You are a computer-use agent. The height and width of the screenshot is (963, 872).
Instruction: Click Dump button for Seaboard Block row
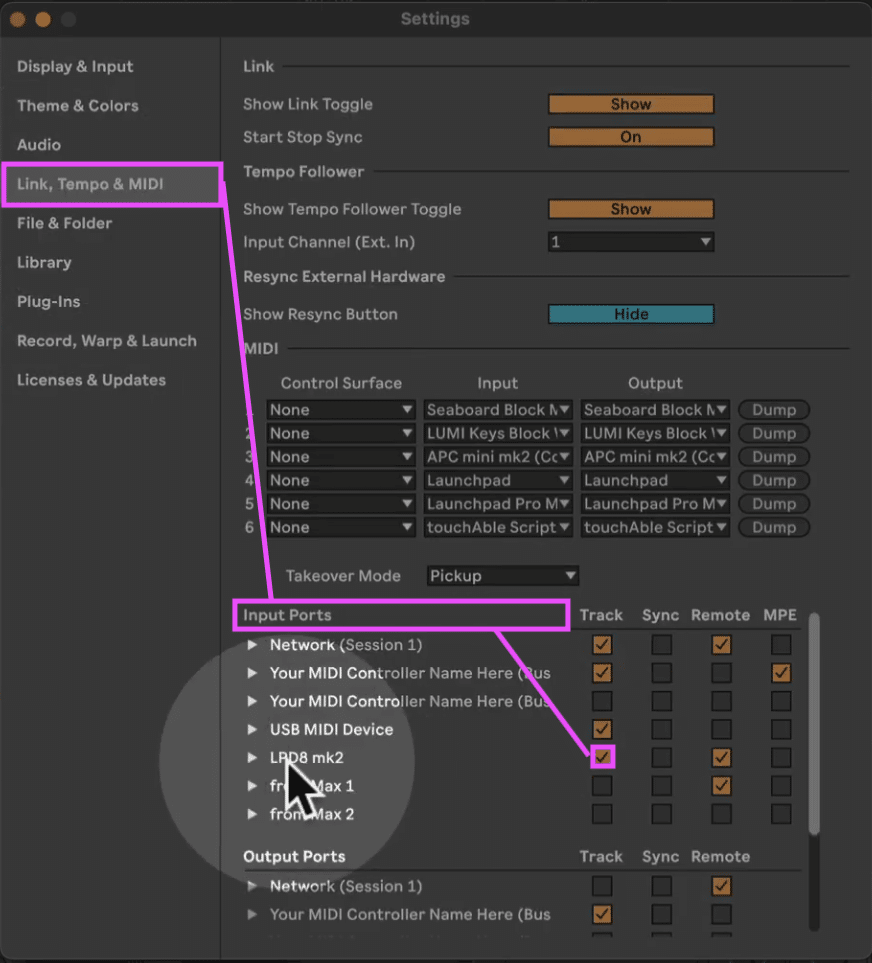point(774,410)
